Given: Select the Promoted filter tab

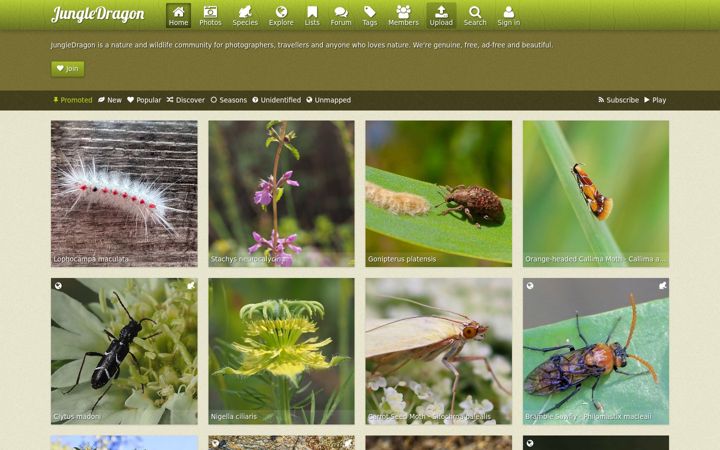Looking at the screenshot, I should pos(73,100).
